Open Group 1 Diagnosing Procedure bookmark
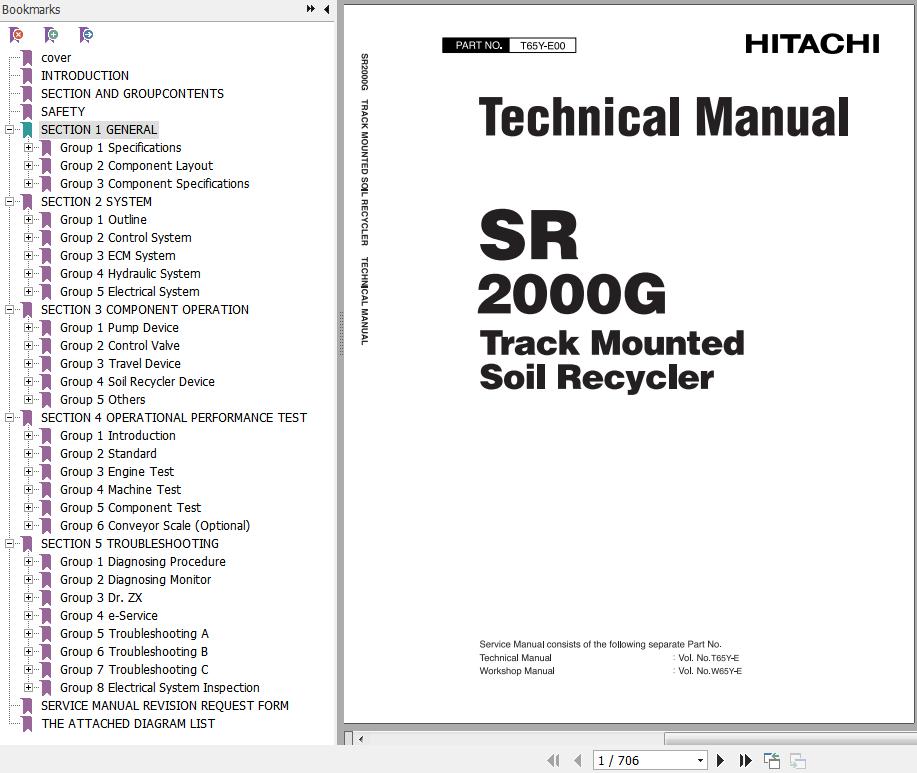This screenshot has height=773, width=917. (143, 562)
